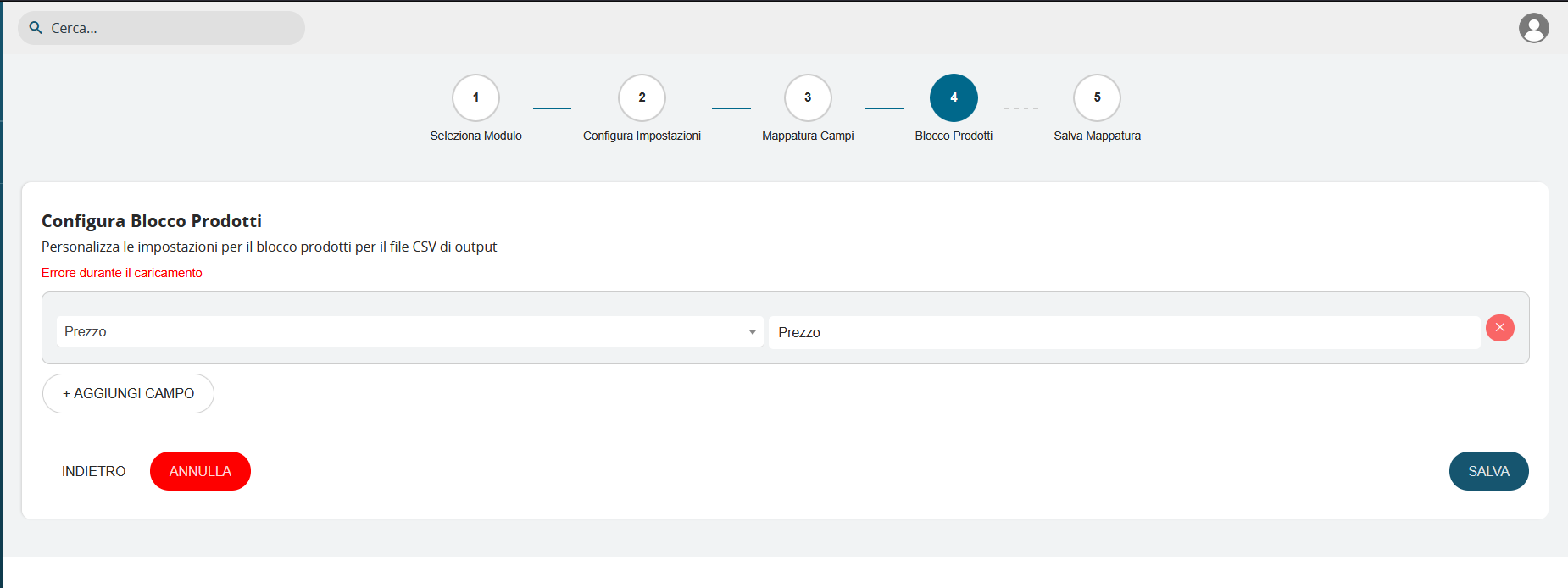Cancel using the red ANNULLA button

[x=200, y=471]
